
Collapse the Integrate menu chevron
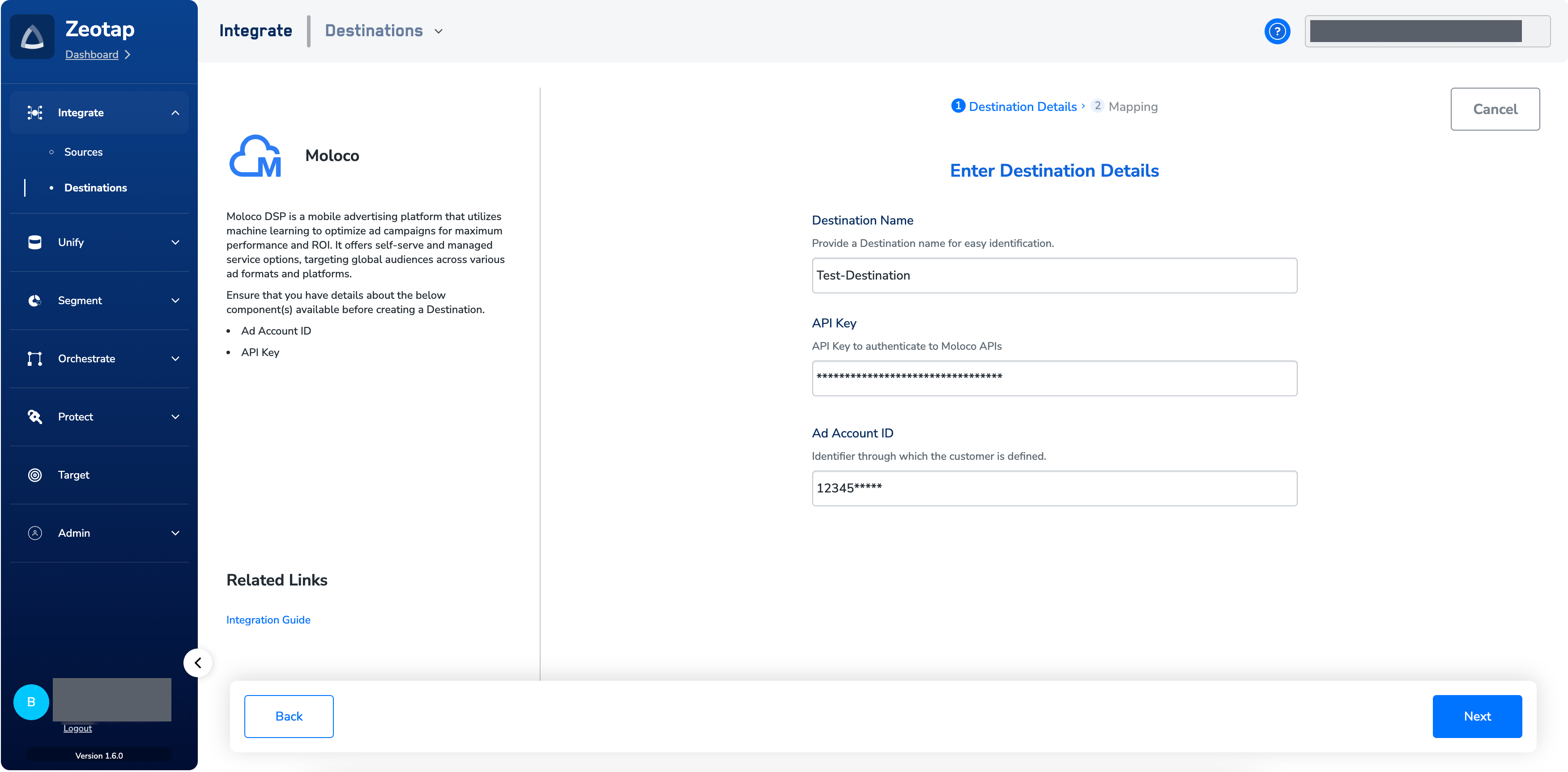click(175, 113)
